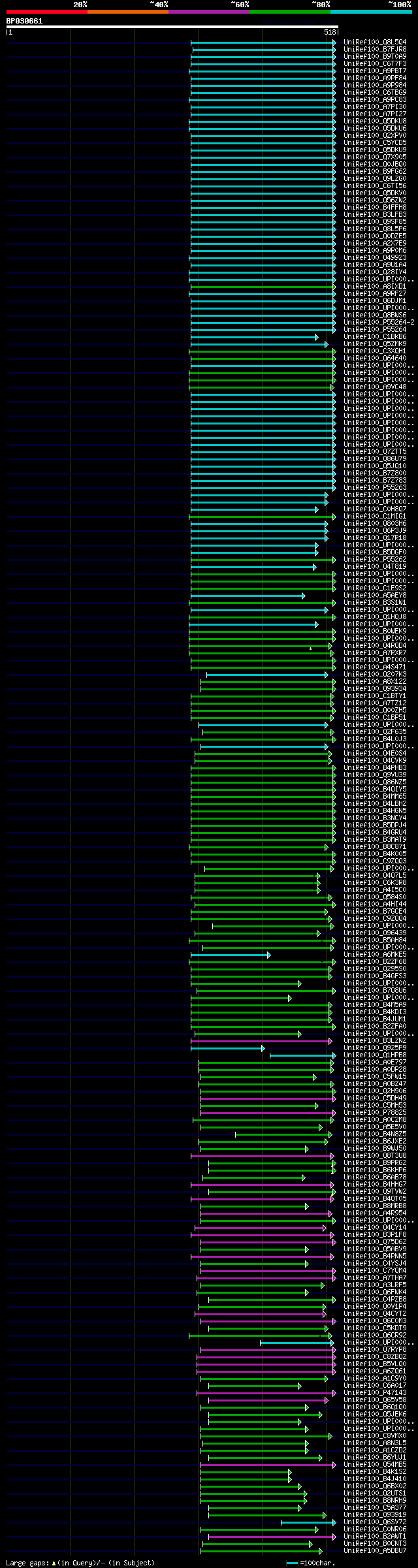Select hit label UniRef100_A7PI27
418x1568 pixels.
[x=375, y=114]
